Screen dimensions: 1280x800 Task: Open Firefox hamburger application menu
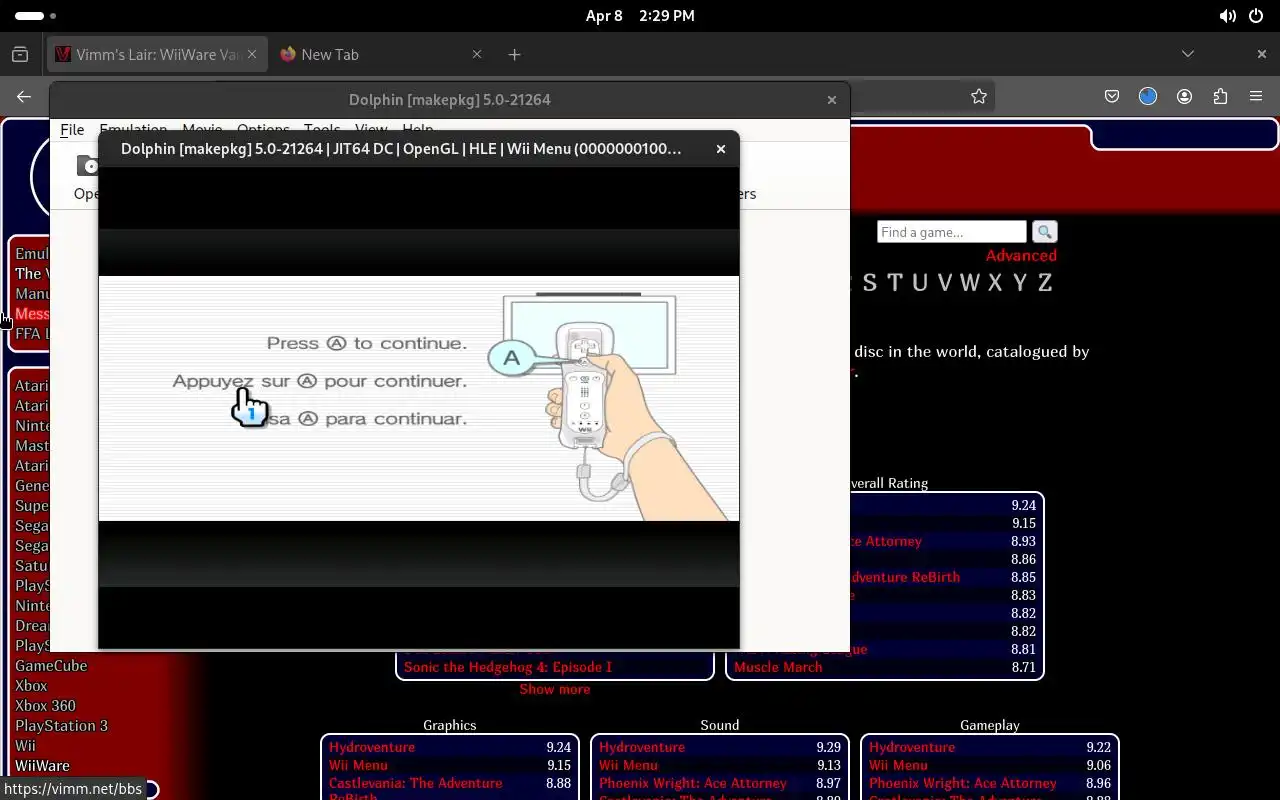[1256, 96]
